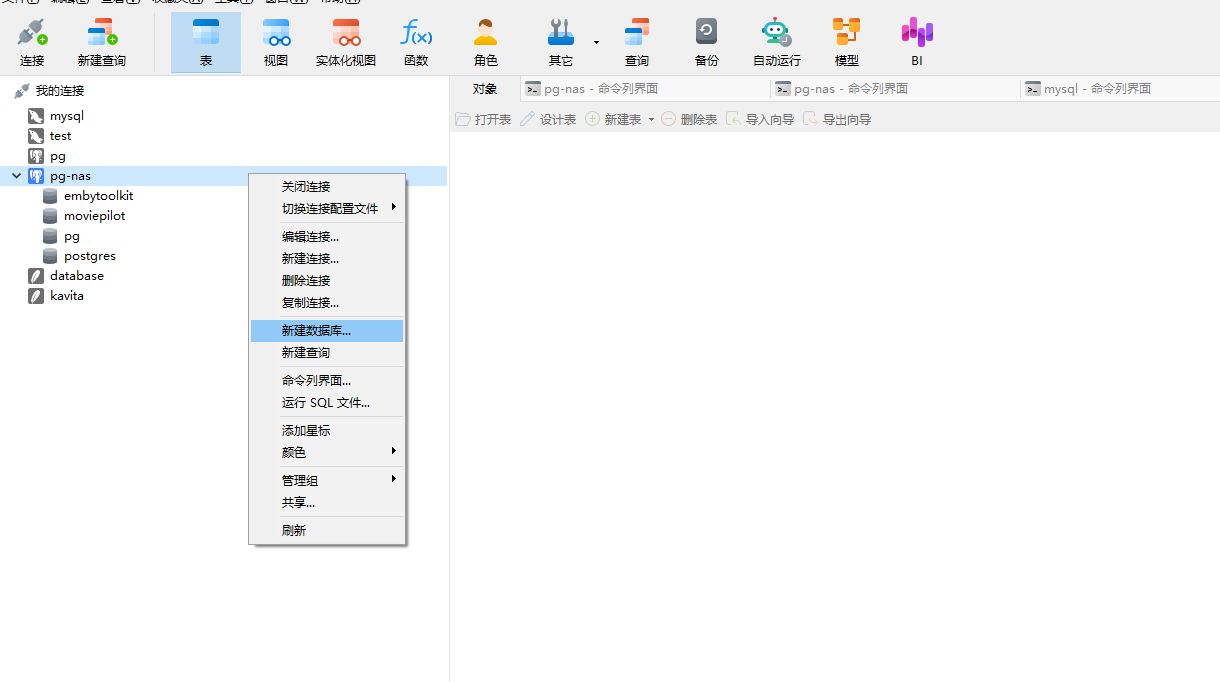
Task: Select the 备份 (Backup) icon
Action: [x=706, y=40]
